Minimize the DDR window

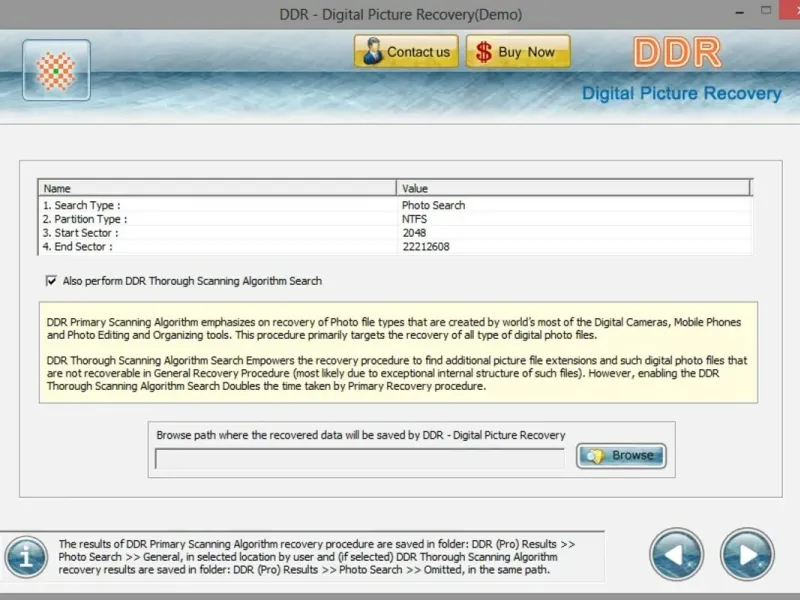[x=739, y=12]
